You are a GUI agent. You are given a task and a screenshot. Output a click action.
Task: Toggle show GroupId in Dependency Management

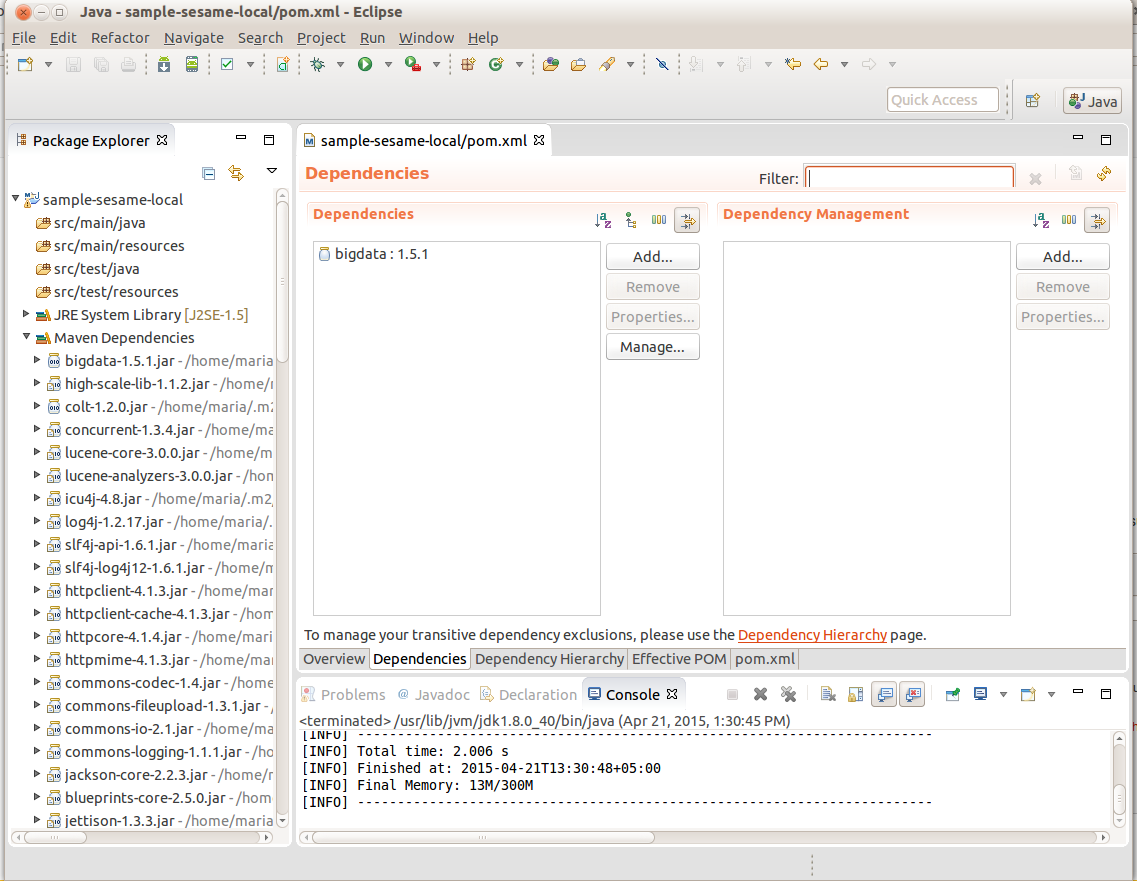pos(1069,220)
